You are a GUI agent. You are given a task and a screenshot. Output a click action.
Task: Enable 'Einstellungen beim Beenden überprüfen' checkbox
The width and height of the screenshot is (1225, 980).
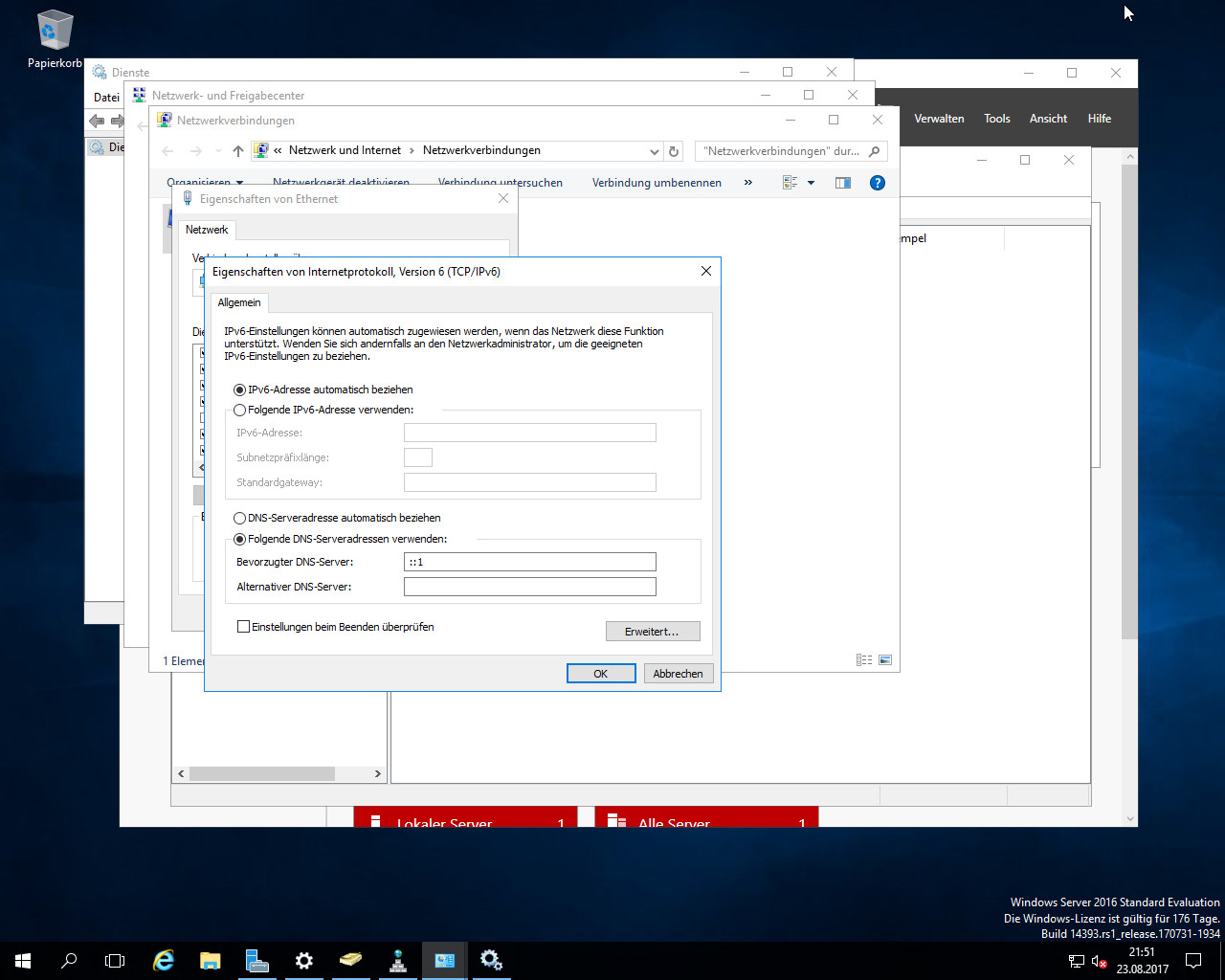(243, 627)
